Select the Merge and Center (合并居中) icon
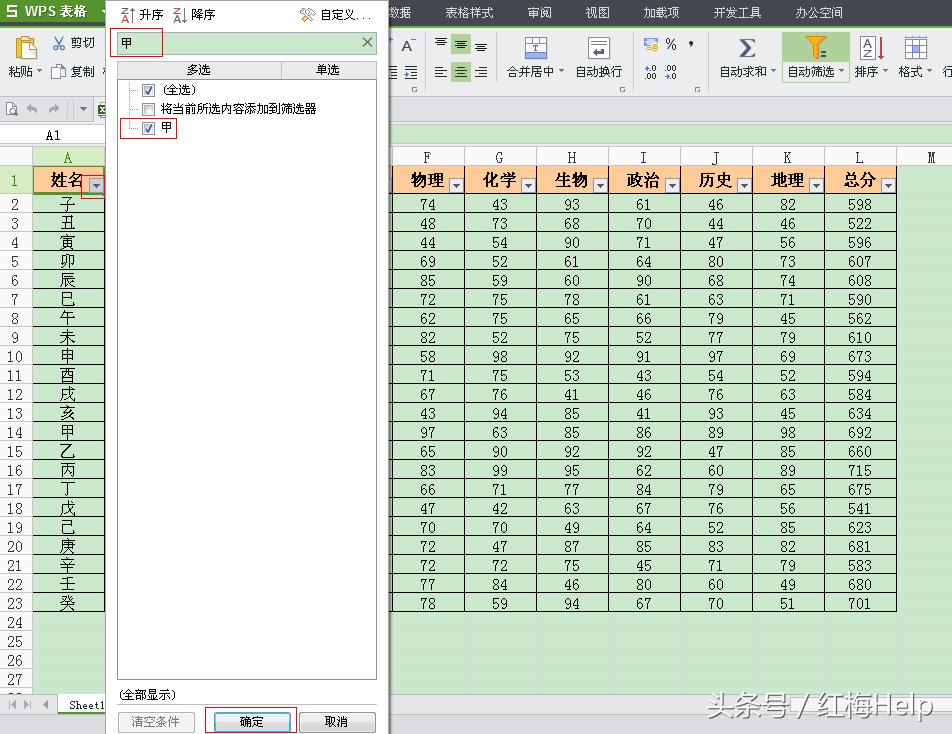Screen dimensions: 952x734 tap(537, 46)
